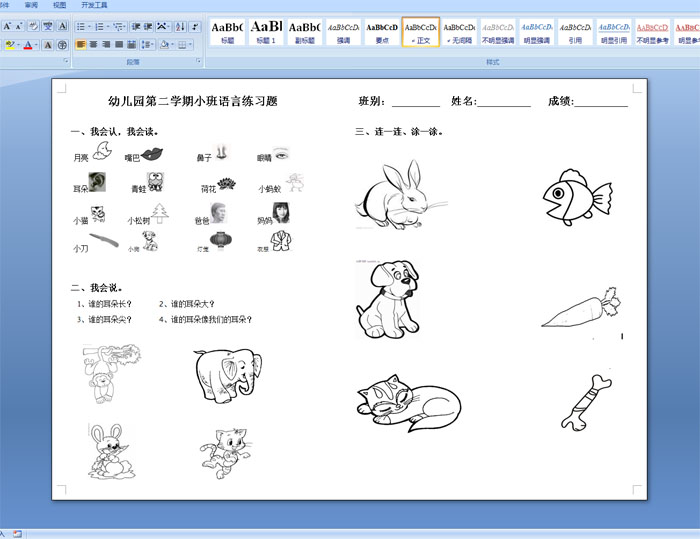Toggle Align Left paragraph alignment
Viewport: 700px width, 539px height.
coord(81,45)
